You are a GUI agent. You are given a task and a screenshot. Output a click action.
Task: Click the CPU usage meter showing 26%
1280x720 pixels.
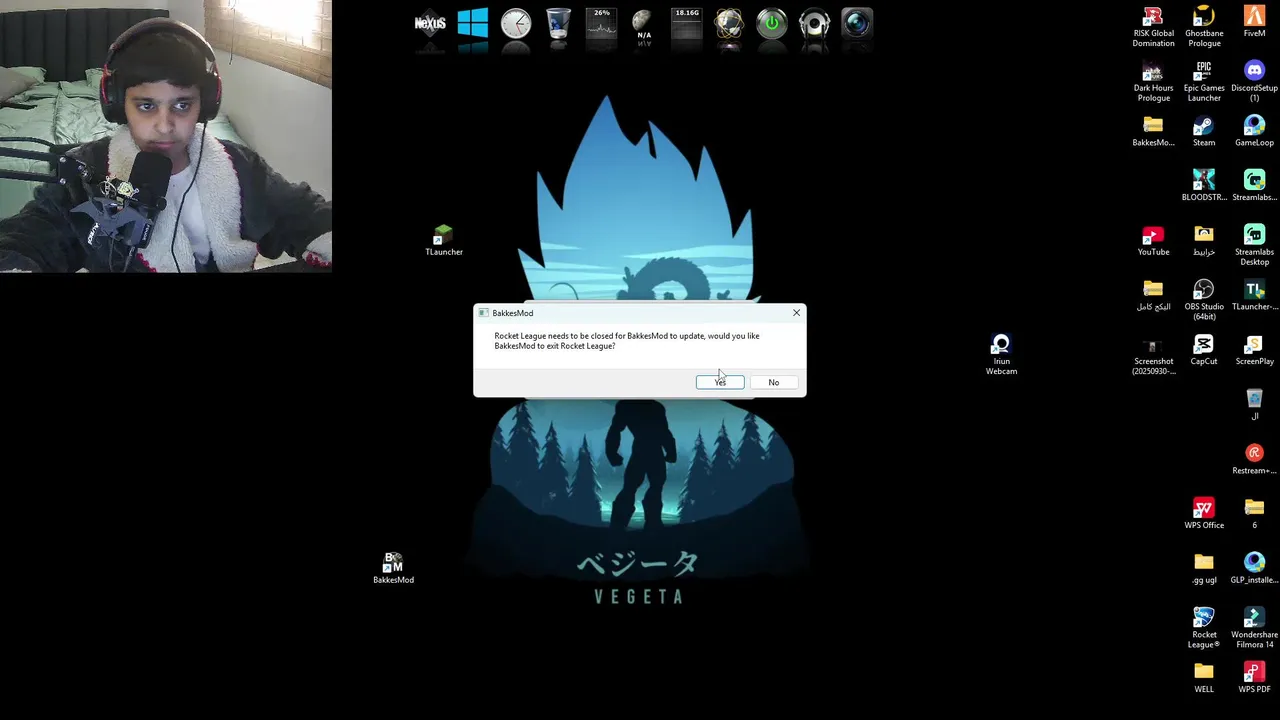601,24
